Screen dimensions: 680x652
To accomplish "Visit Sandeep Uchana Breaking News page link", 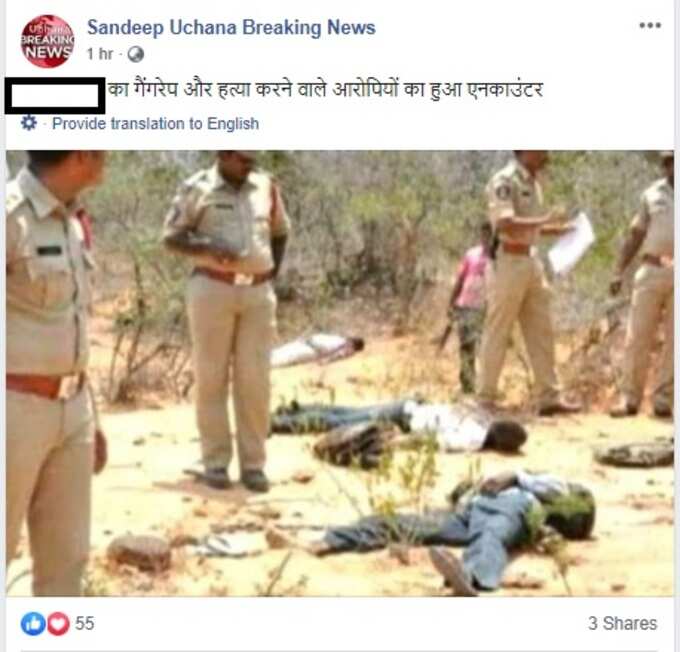I will (231, 27).
